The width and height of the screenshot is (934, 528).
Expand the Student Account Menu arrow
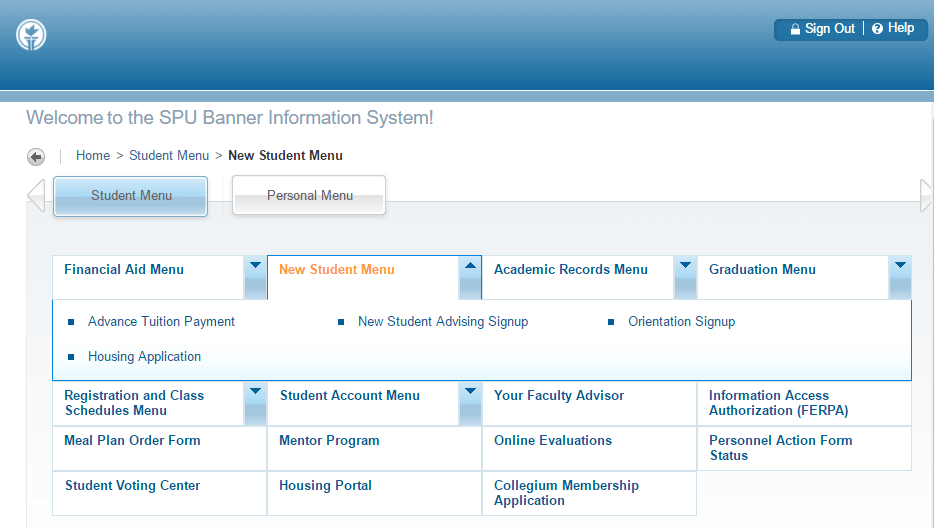(470, 403)
